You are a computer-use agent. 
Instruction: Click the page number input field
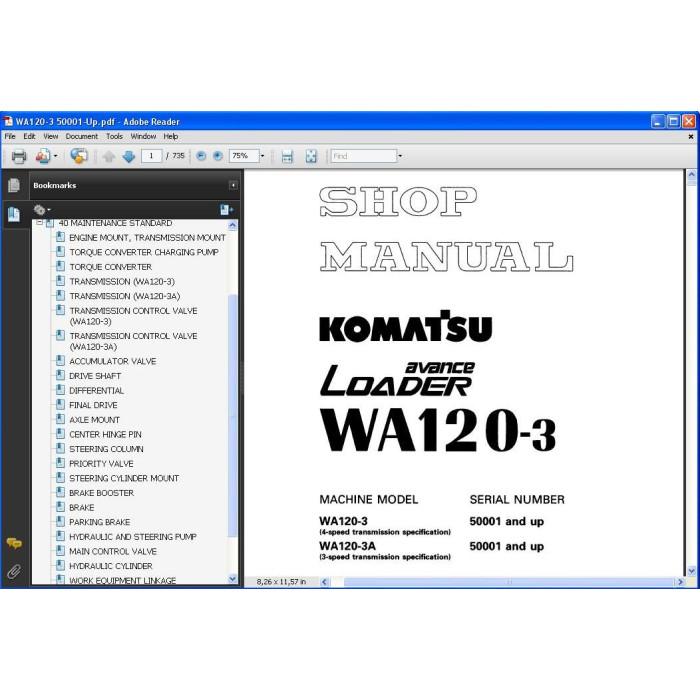(151, 156)
